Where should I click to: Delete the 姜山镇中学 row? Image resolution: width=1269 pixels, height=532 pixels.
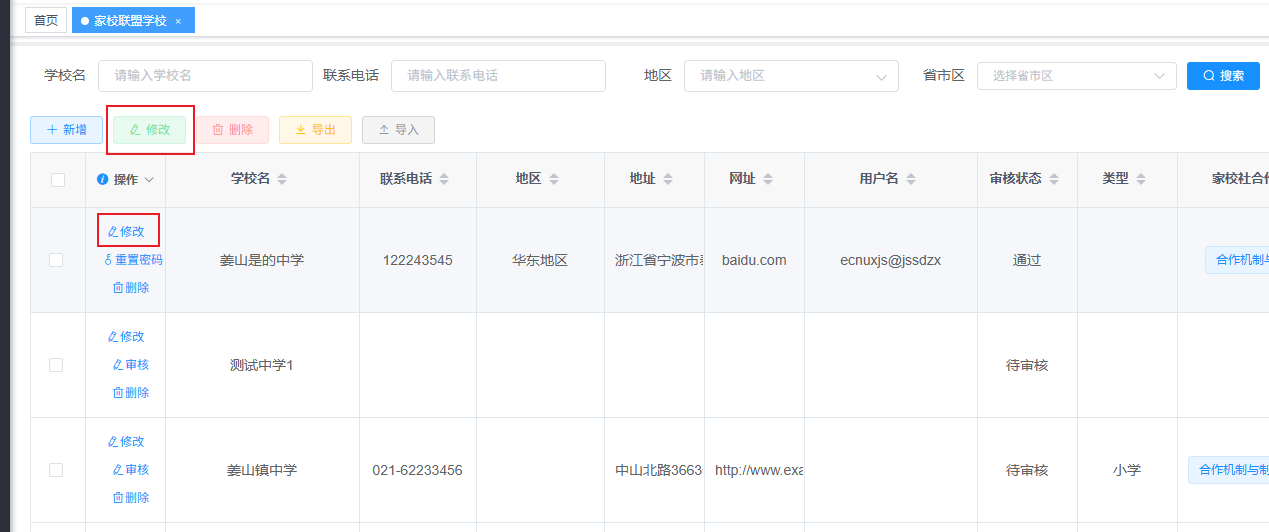pyautogui.click(x=131, y=498)
